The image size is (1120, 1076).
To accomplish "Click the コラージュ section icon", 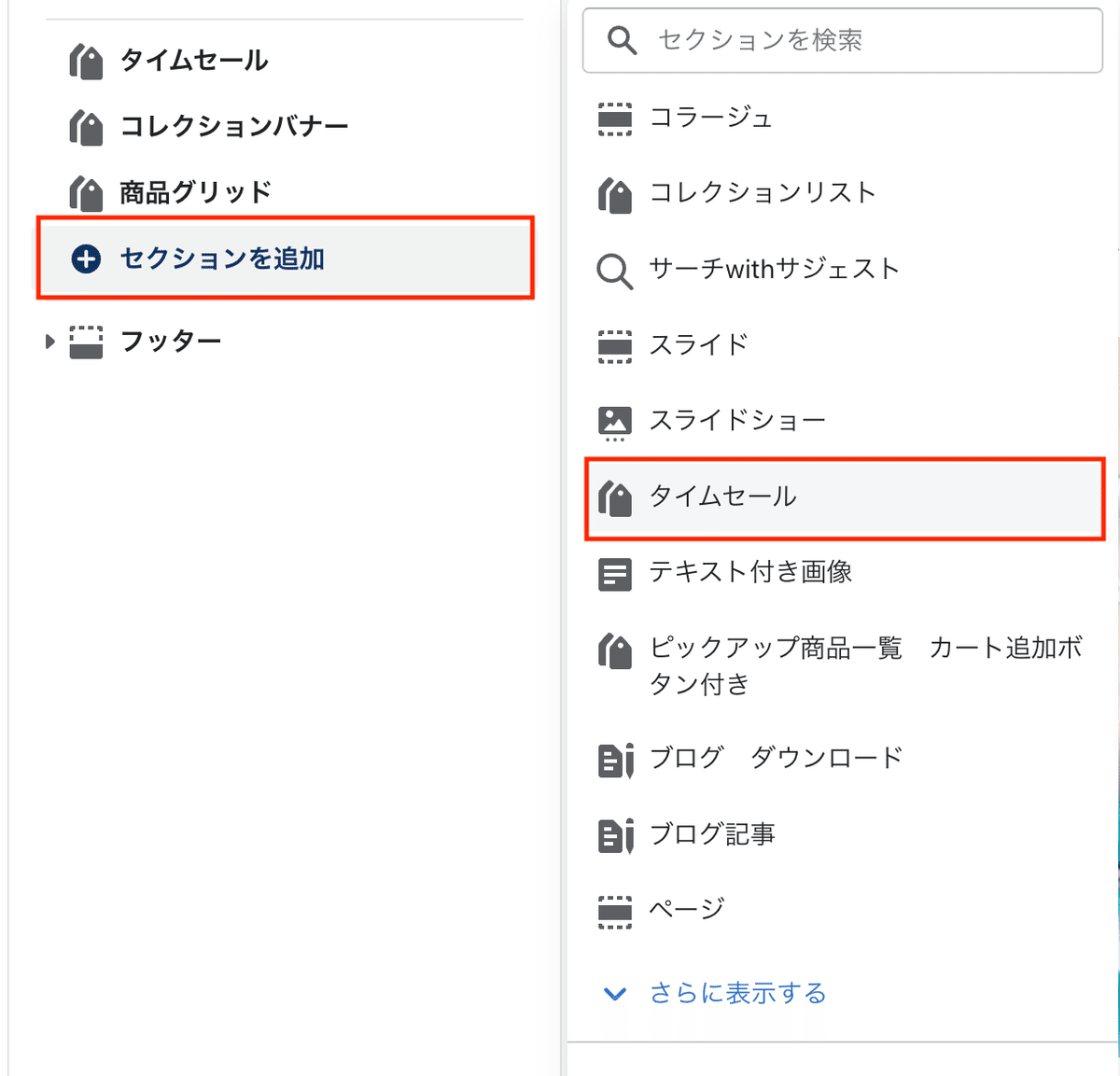I will tap(614, 119).
